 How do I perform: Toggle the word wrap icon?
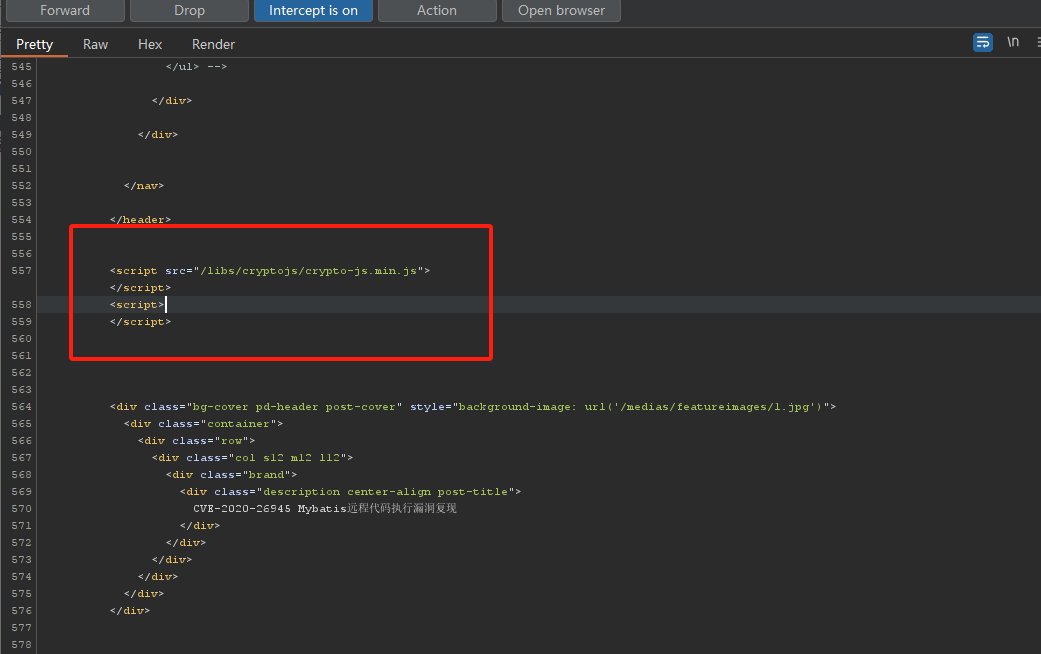pyautogui.click(x=983, y=42)
